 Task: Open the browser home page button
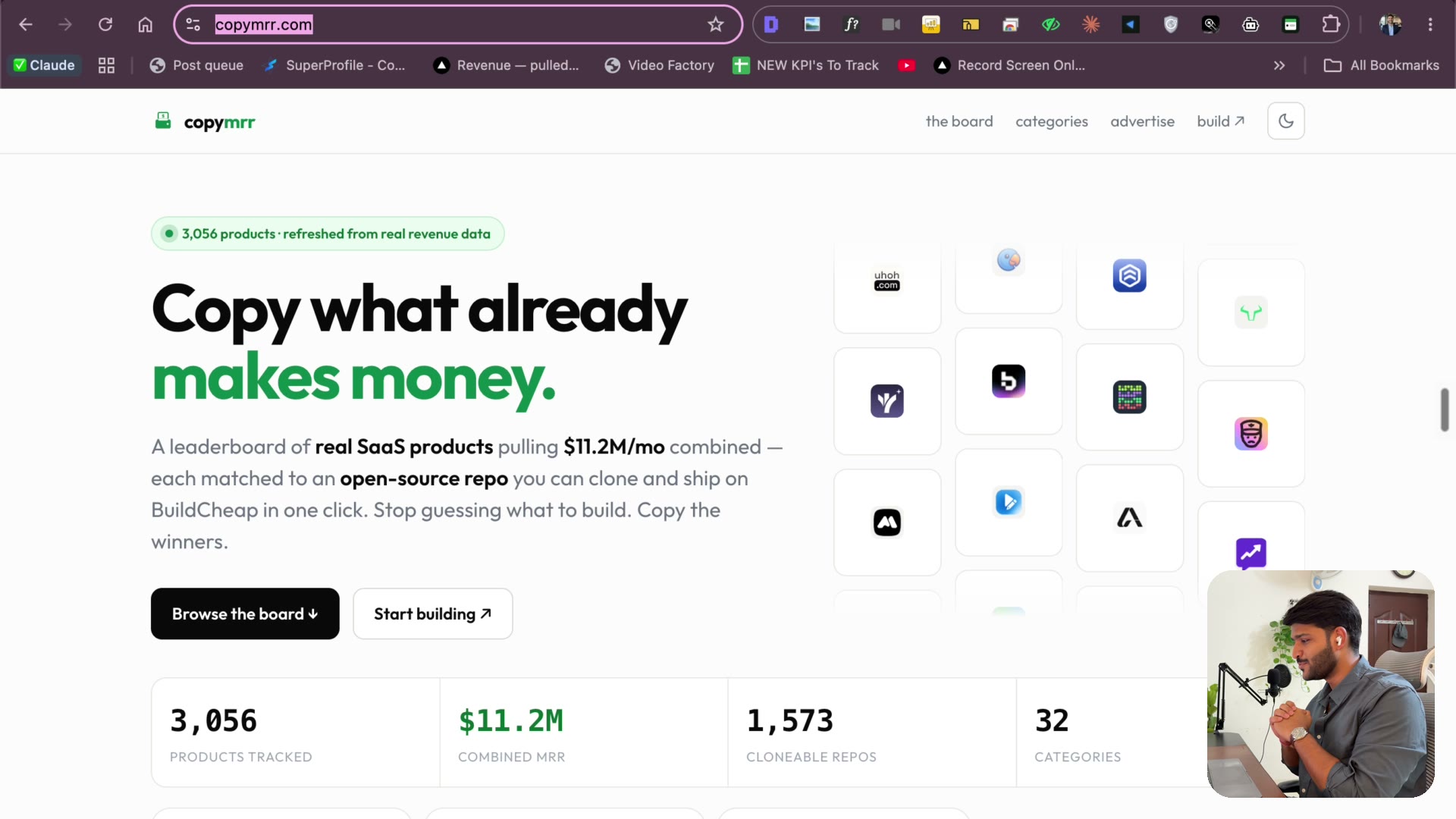pyautogui.click(x=145, y=24)
